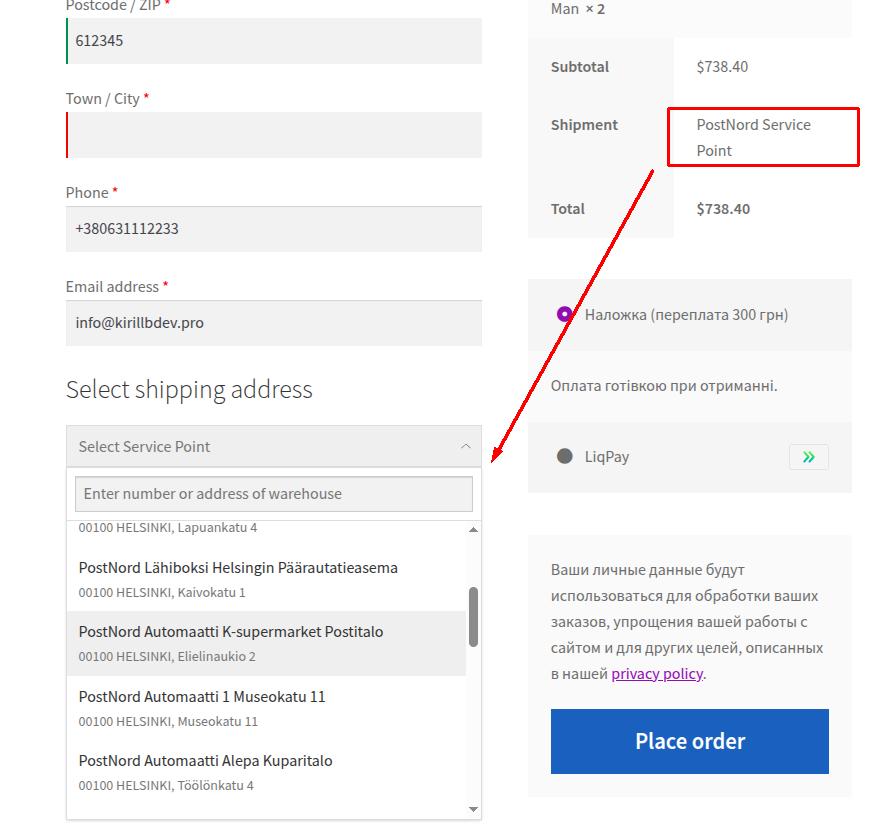Focus the warehouse search input field
This screenshot has height=824, width=876.
coord(274,494)
